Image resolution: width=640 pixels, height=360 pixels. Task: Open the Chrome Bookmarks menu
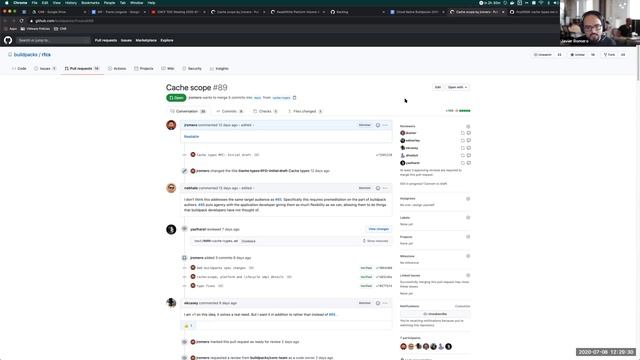tap(90, 3)
